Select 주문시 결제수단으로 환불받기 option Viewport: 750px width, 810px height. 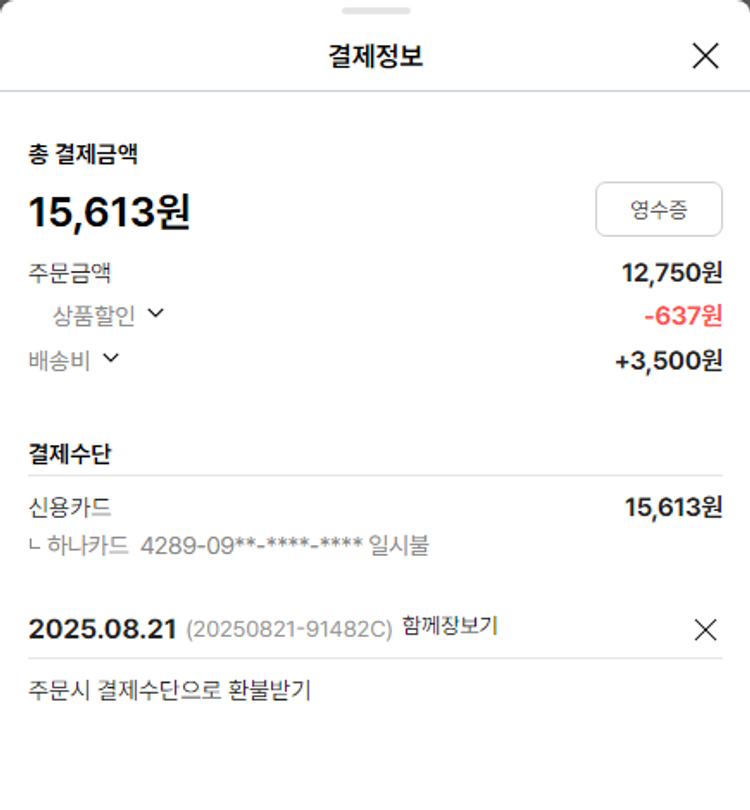tap(170, 690)
